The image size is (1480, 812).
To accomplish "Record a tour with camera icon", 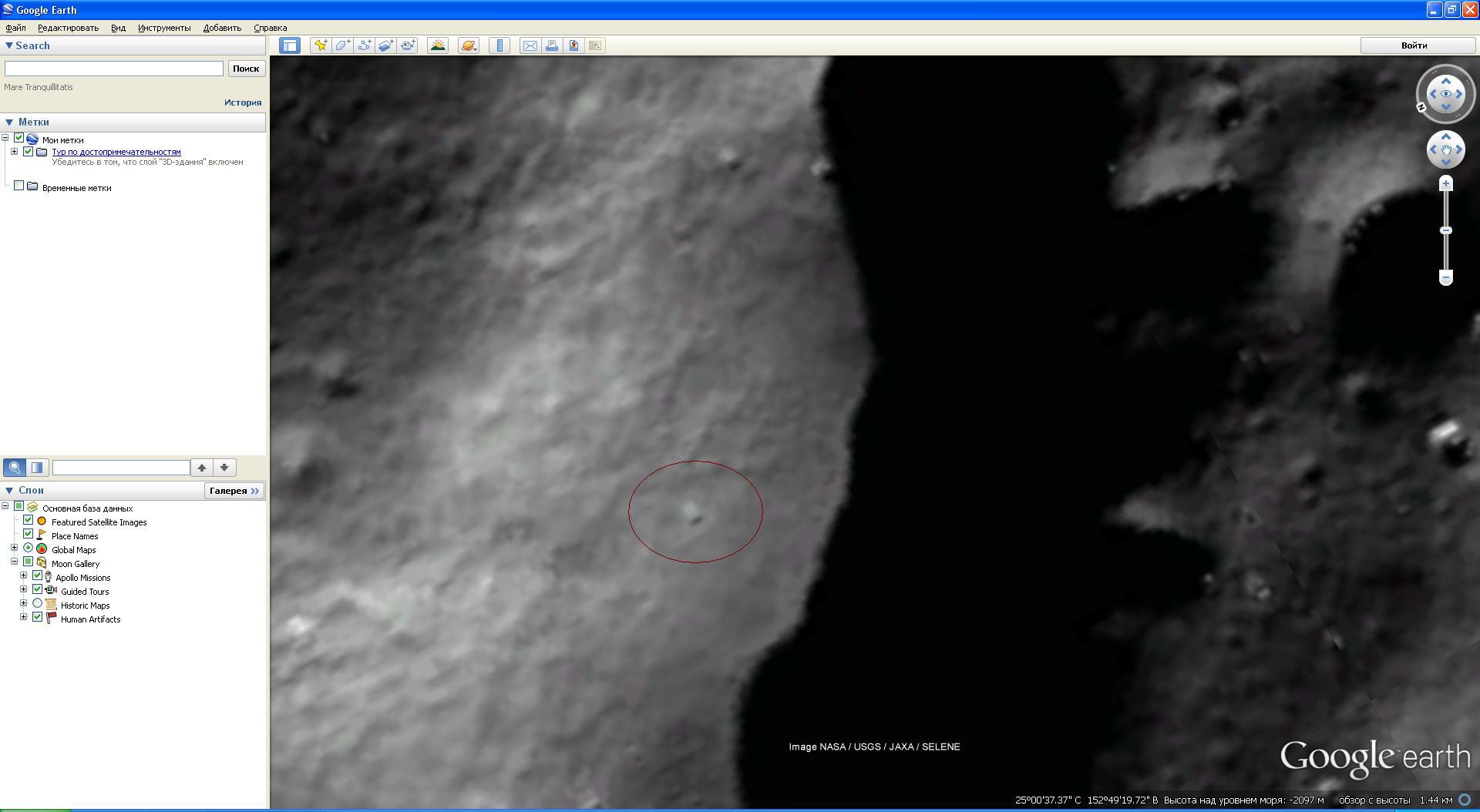I will [x=408, y=45].
